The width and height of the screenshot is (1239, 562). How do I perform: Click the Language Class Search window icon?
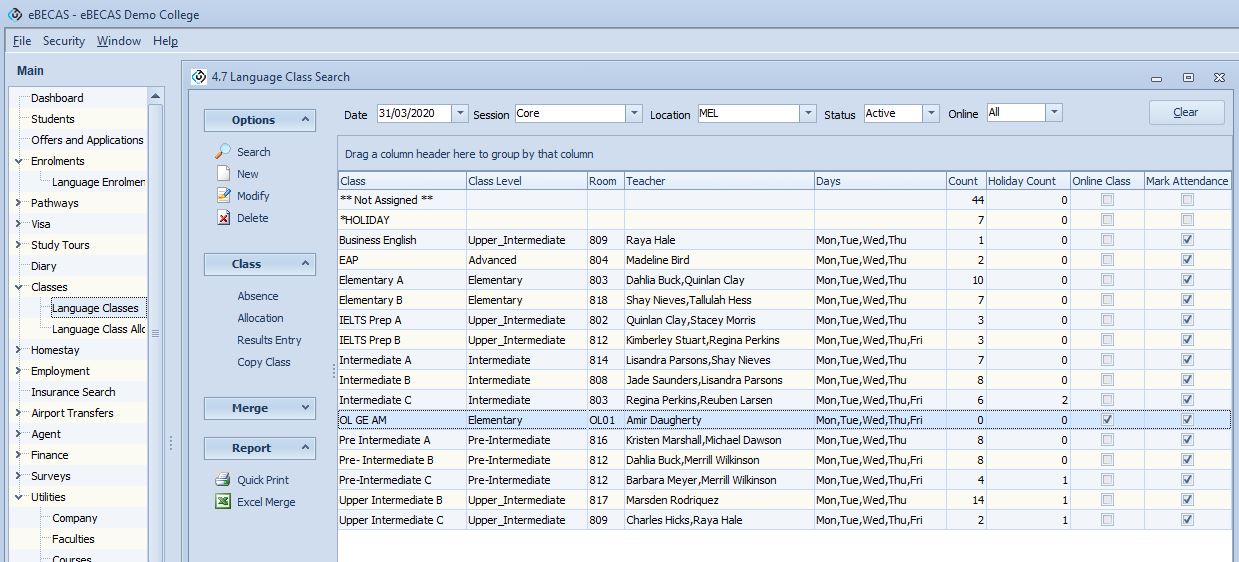pos(199,77)
